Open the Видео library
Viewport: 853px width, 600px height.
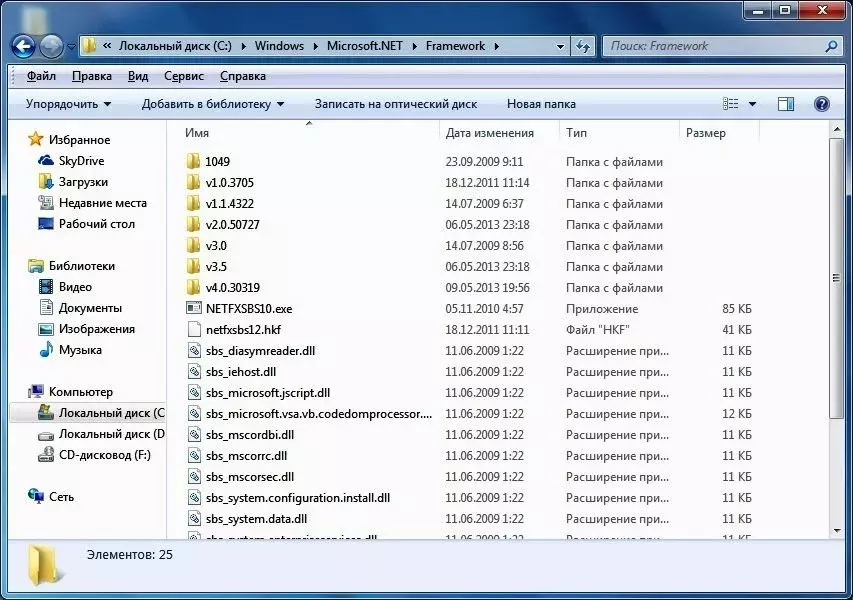(x=65, y=287)
